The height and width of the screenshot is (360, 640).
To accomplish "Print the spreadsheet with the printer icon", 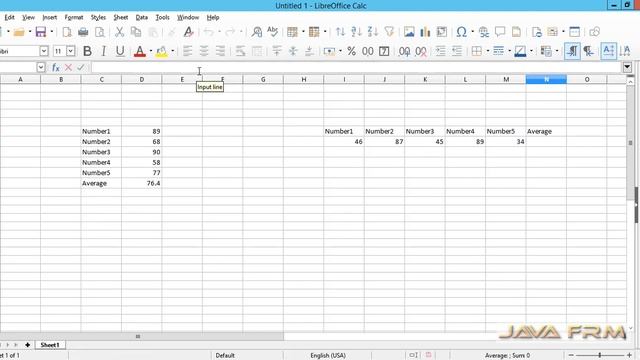I will click(x=83, y=32).
